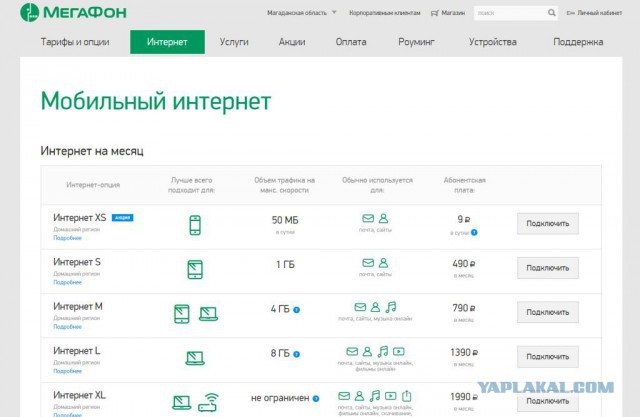Click the Акция badge next to Интернет XS
Screen dimensions: 640x417
click(x=122, y=217)
